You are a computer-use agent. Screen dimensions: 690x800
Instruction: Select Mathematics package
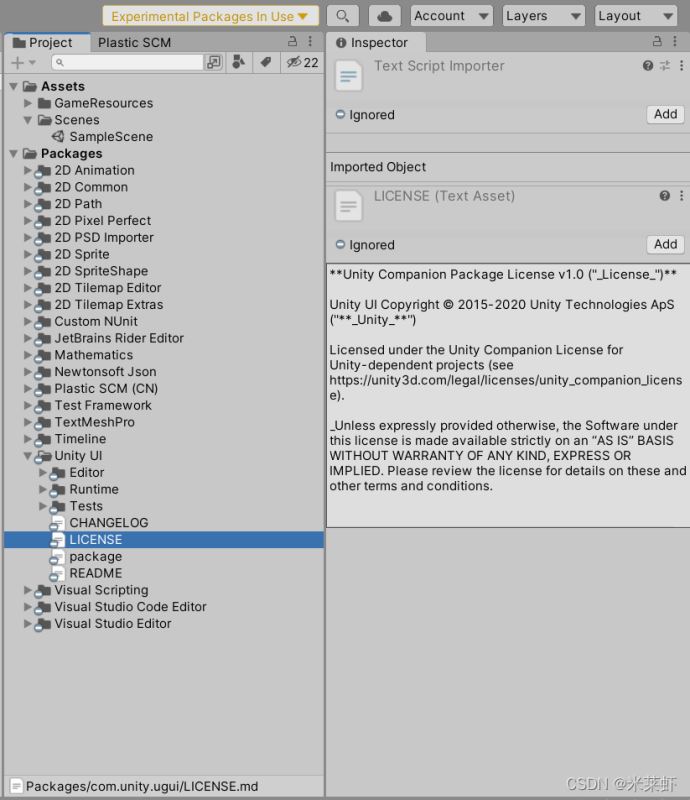point(93,355)
